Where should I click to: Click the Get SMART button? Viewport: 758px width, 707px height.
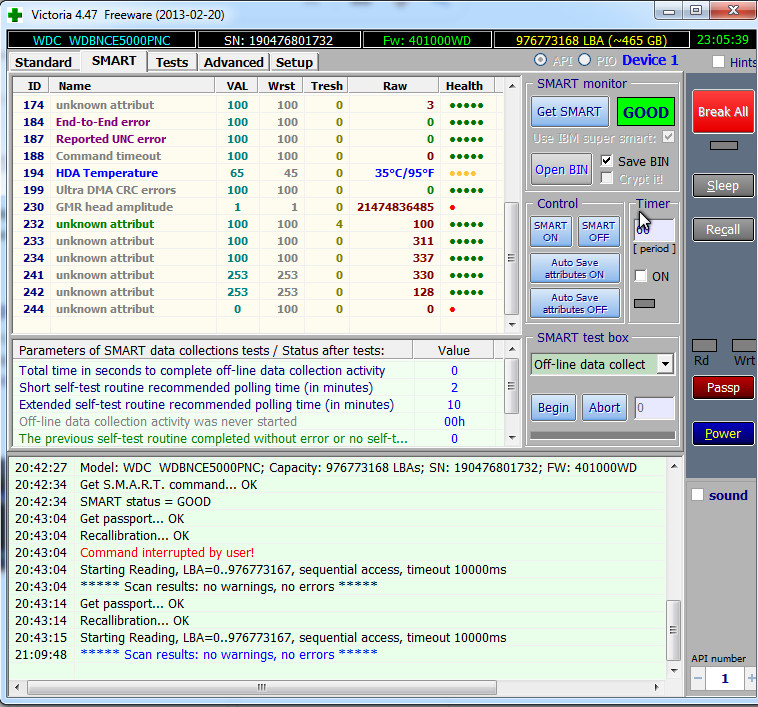(568, 112)
